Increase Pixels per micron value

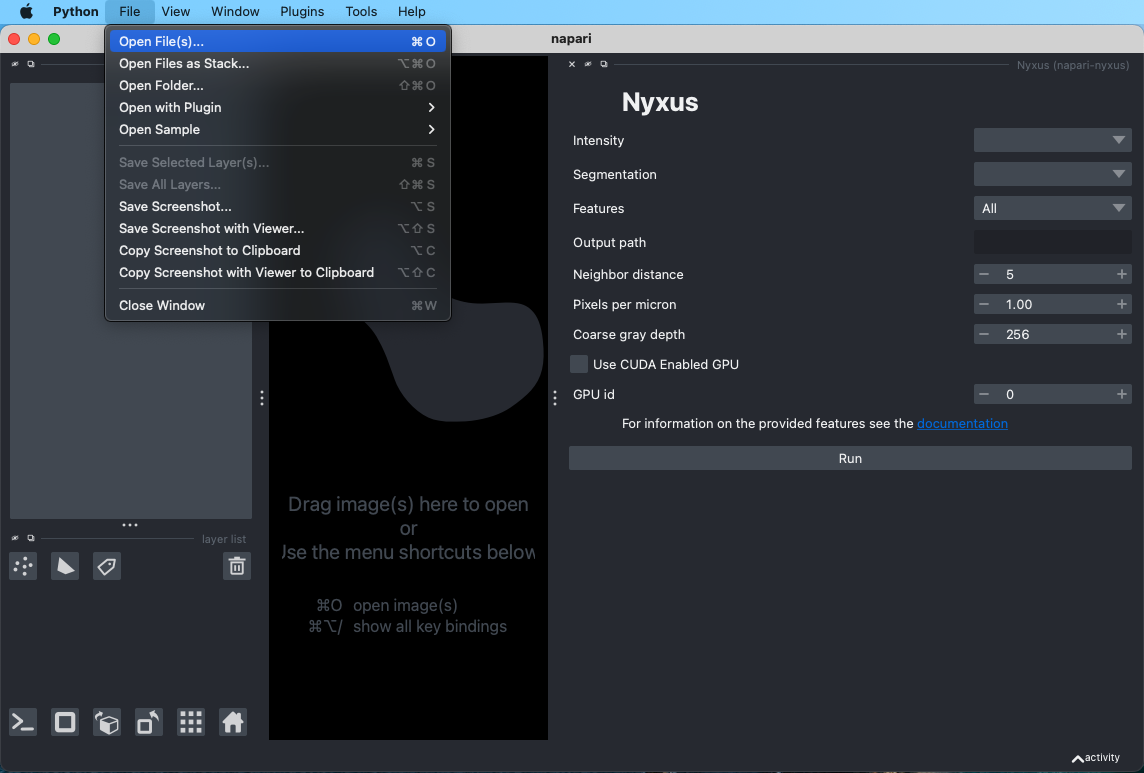[1121, 304]
